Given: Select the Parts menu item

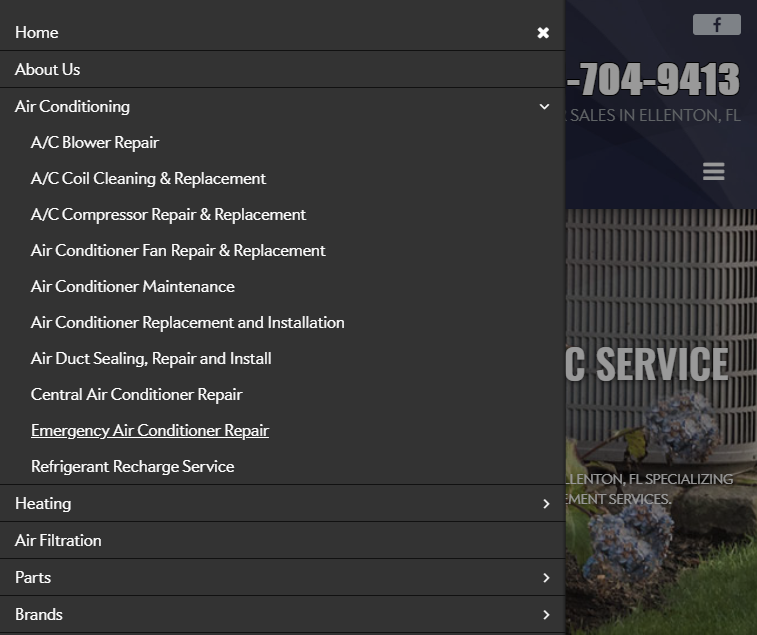Looking at the screenshot, I should pos(33,578).
